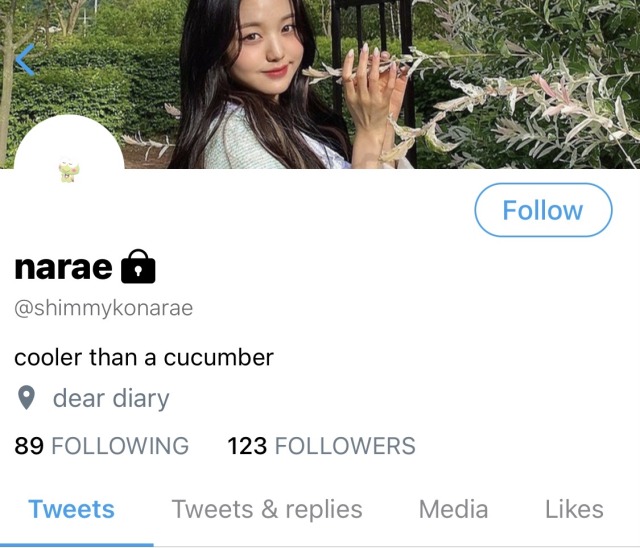This screenshot has width=640, height=548.
Task: Click the lock icon beside narae
Action: (x=138, y=266)
